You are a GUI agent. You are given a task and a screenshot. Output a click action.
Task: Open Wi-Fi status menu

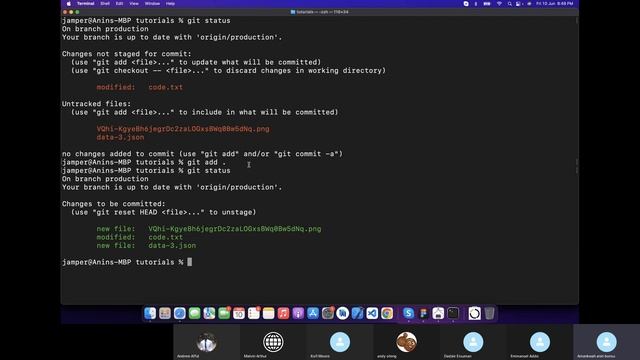499,4
